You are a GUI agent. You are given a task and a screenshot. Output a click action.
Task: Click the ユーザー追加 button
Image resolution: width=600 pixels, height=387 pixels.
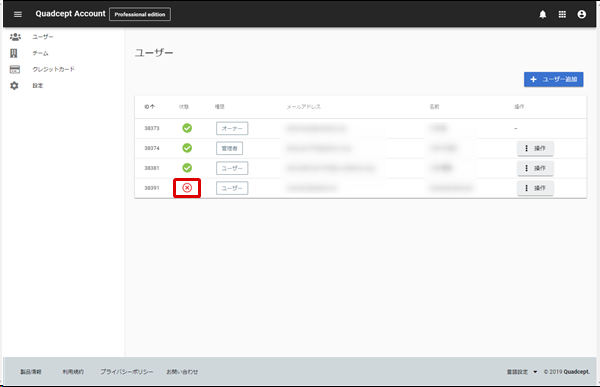pyautogui.click(x=553, y=79)
